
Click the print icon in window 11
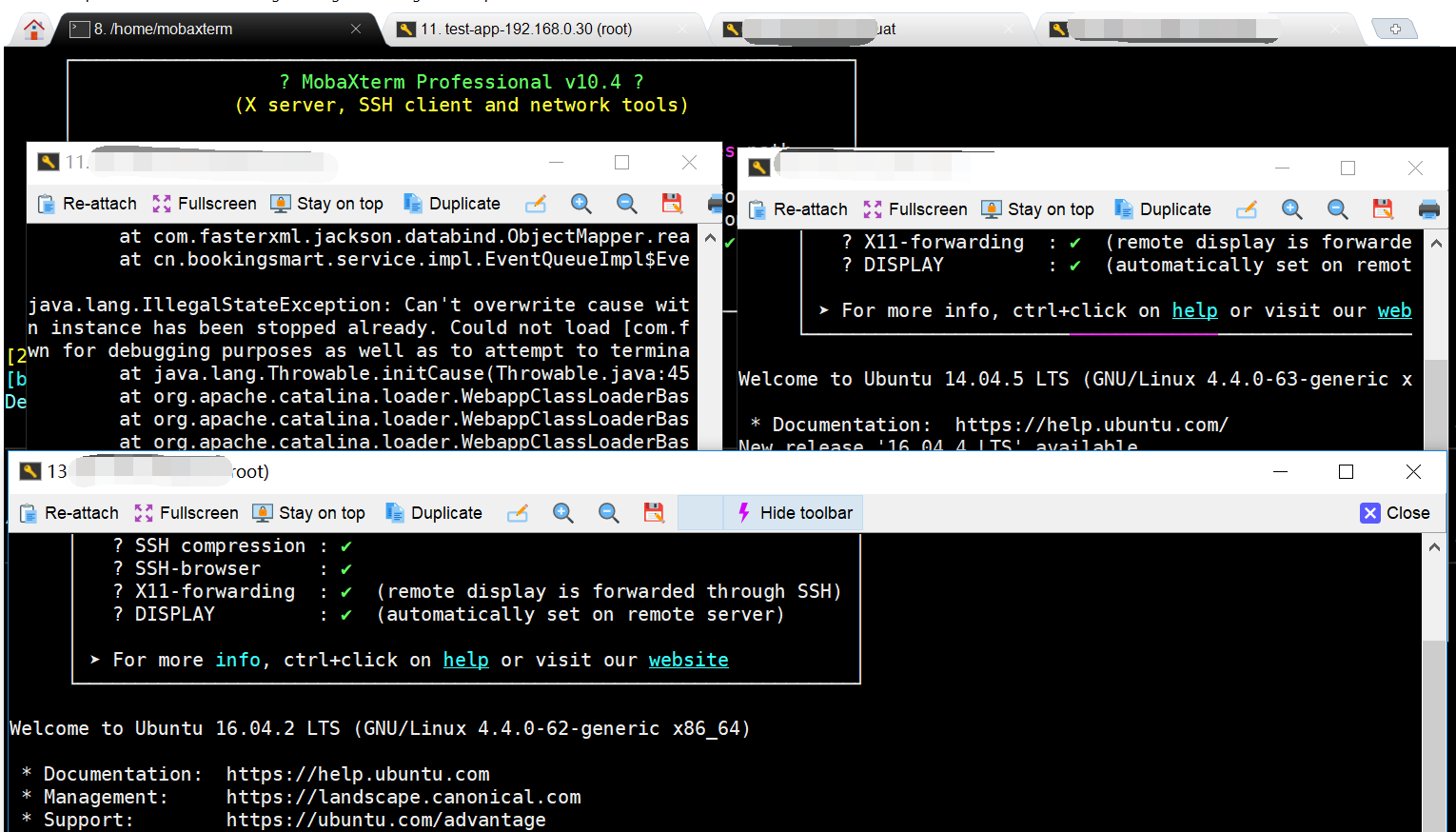[x=716, y=204]
